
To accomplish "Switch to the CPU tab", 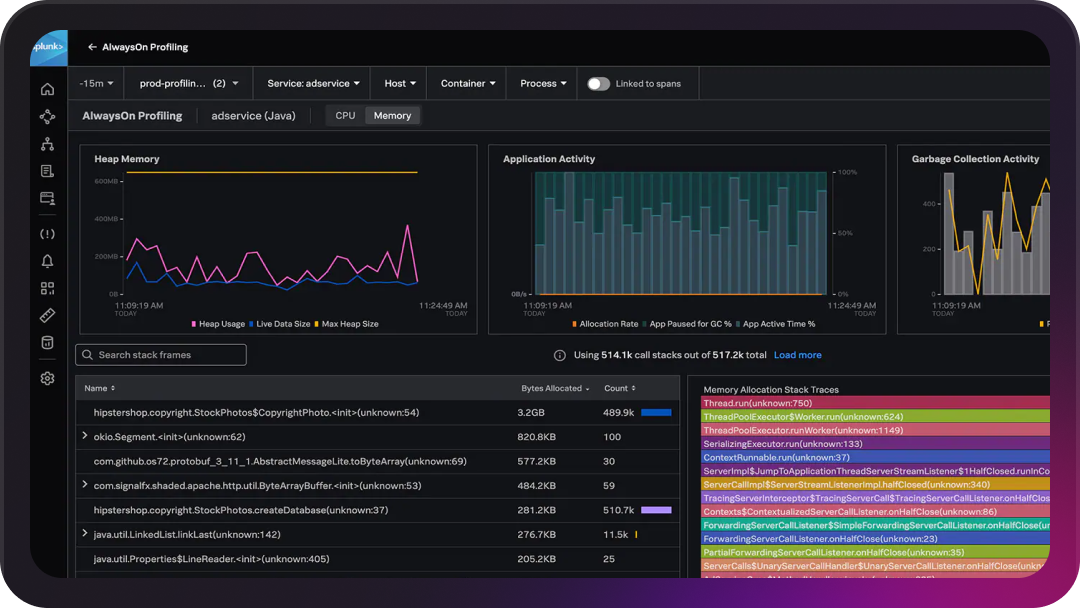I will pos(344,115).
